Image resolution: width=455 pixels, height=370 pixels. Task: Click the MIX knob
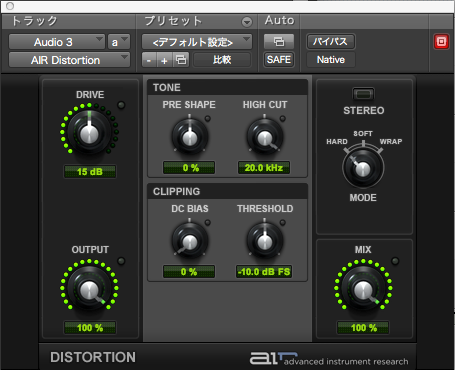pos(363,288)
